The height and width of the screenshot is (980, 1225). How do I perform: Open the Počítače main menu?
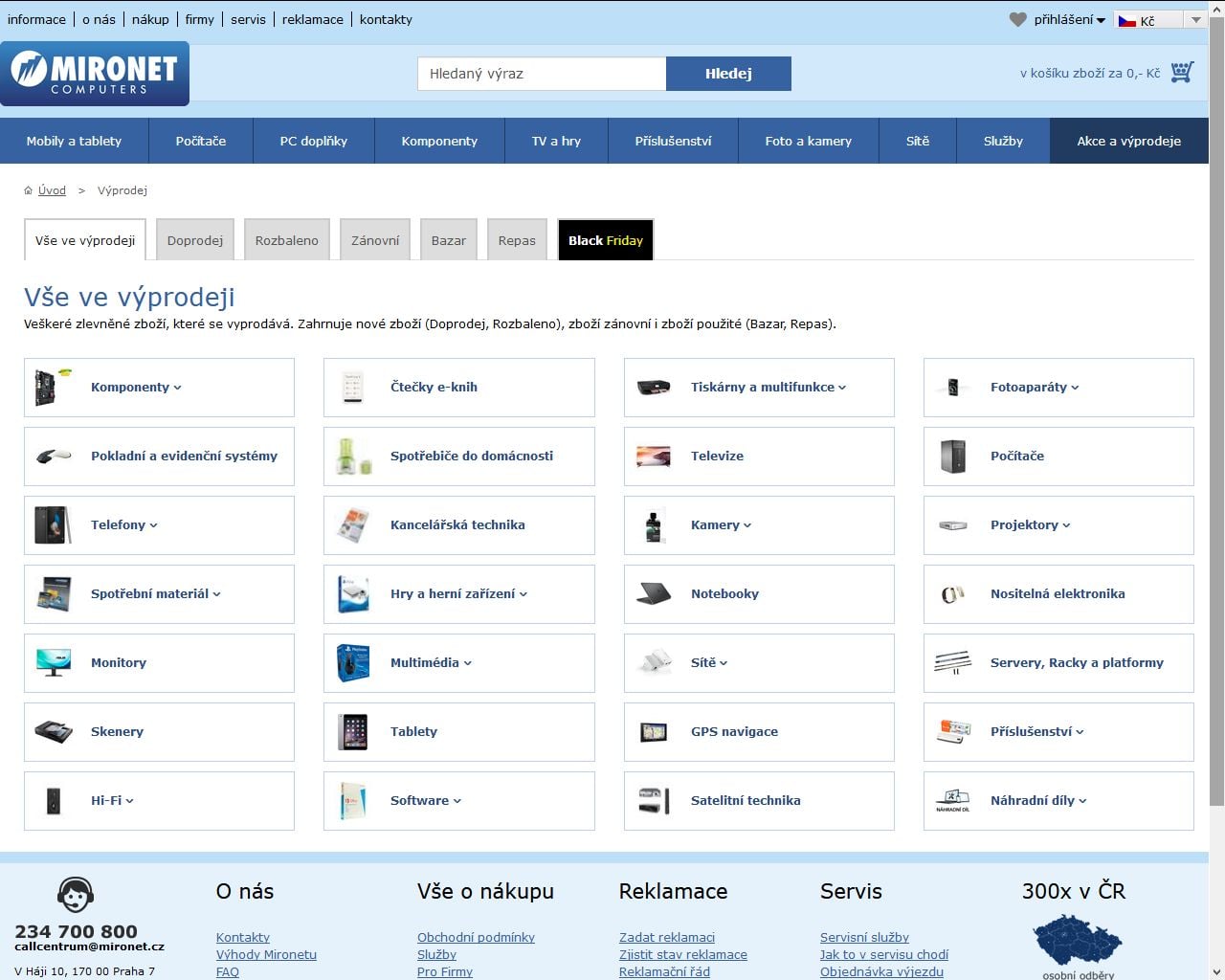point(201,141)
